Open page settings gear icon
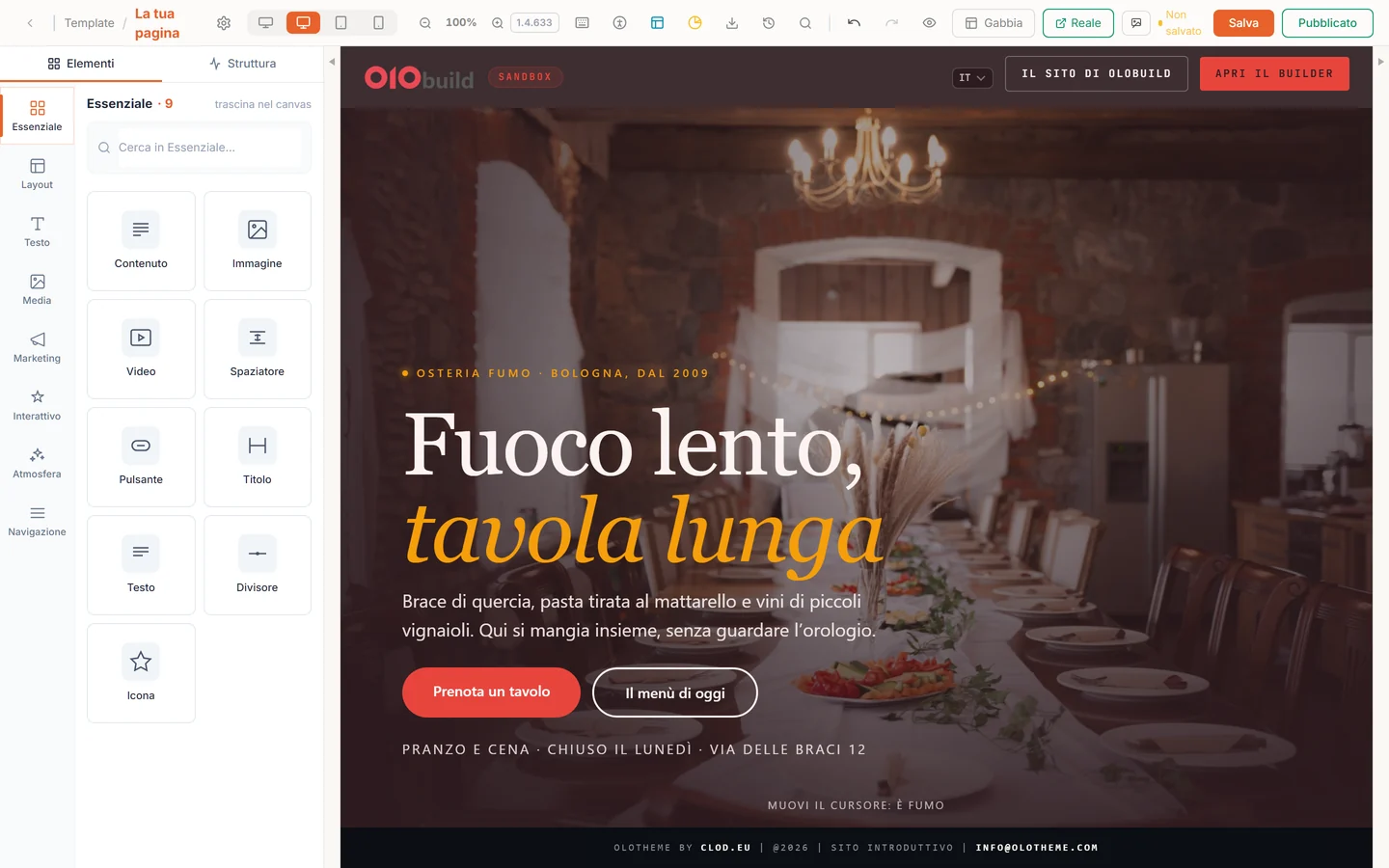Image resolution: width=1389 pixels, height=868 pixels. click(224, 23)
